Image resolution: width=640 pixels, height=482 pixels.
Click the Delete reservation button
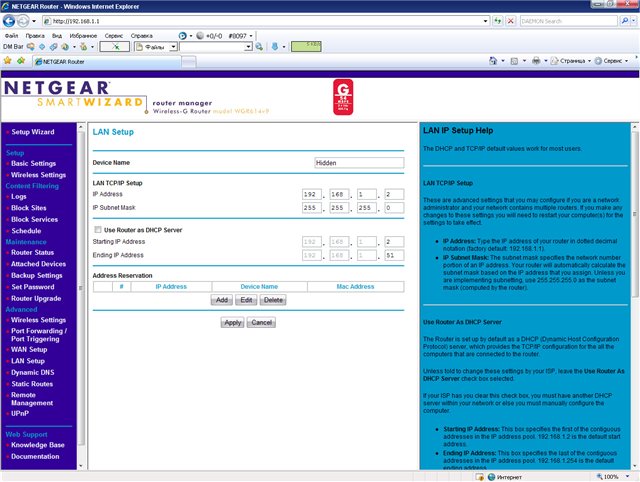pos(273,300)
